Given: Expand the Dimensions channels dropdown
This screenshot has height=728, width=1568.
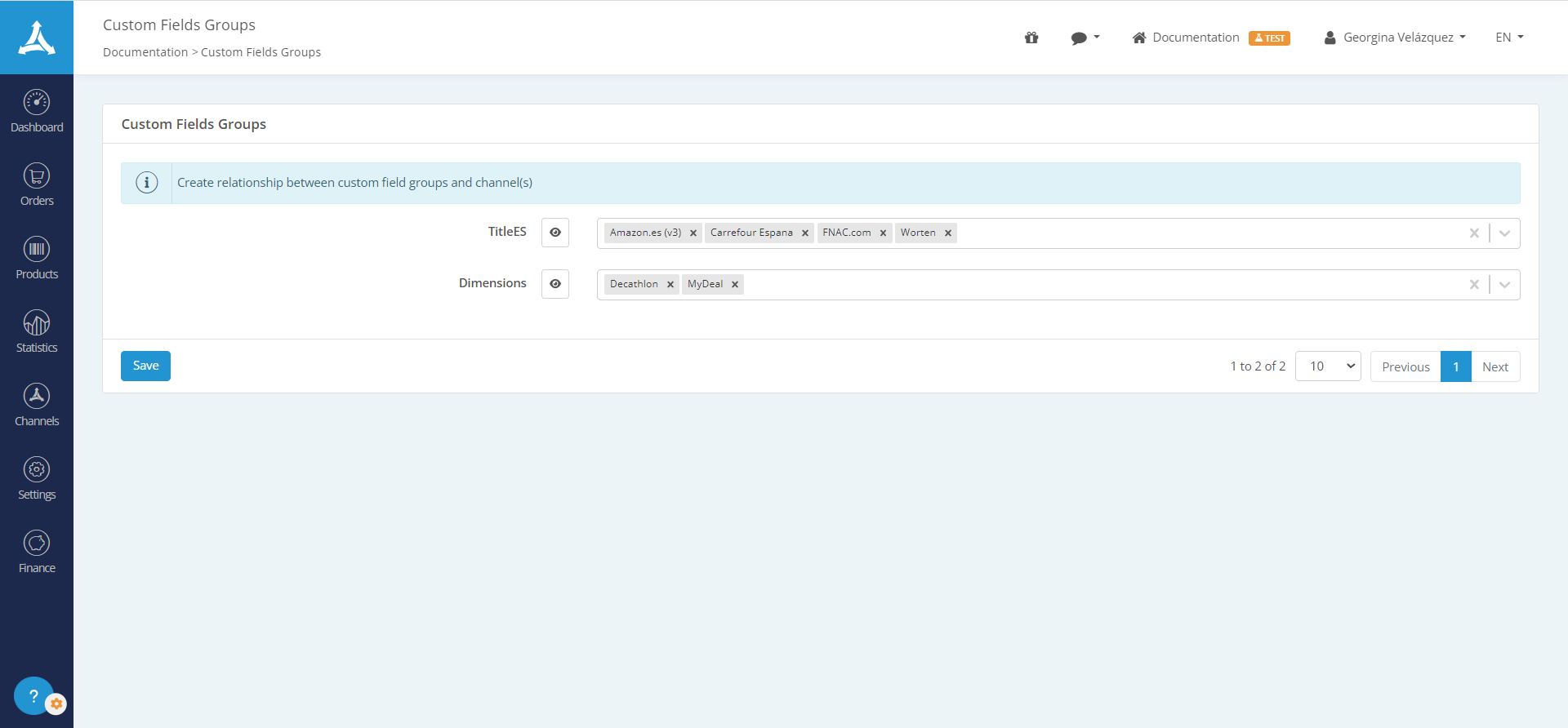Looking at the screenshot, I should [x=1504, y=285].
